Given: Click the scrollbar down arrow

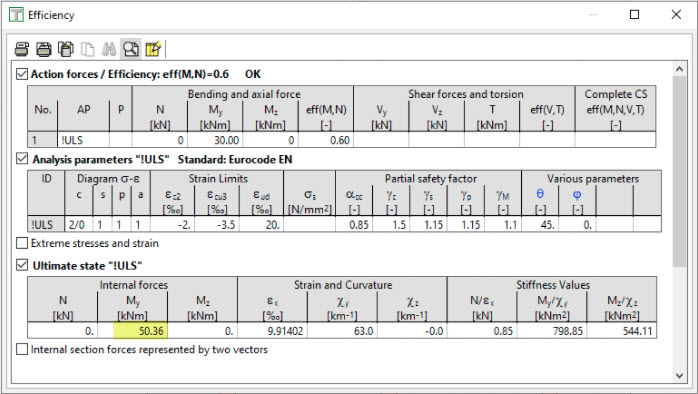Looking at the screenshot, I should pyautogui.click(x=679, y=376).
